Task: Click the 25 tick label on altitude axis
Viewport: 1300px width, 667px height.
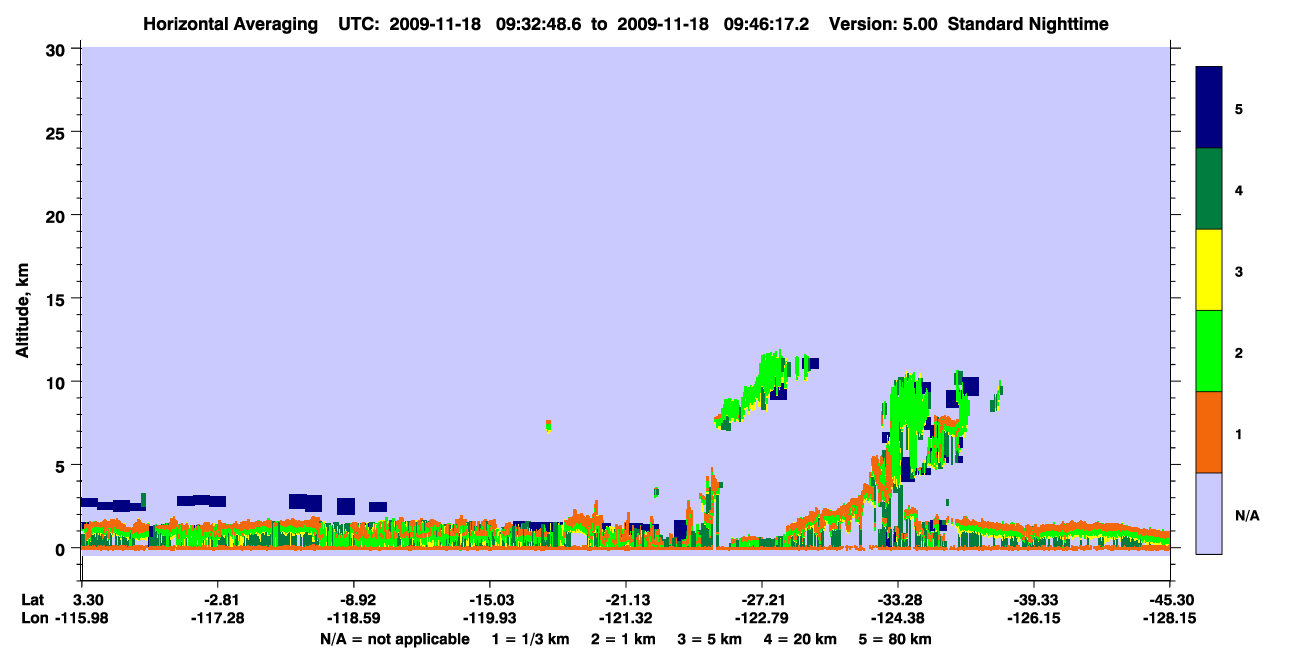Action: click(x=57, y=132)
